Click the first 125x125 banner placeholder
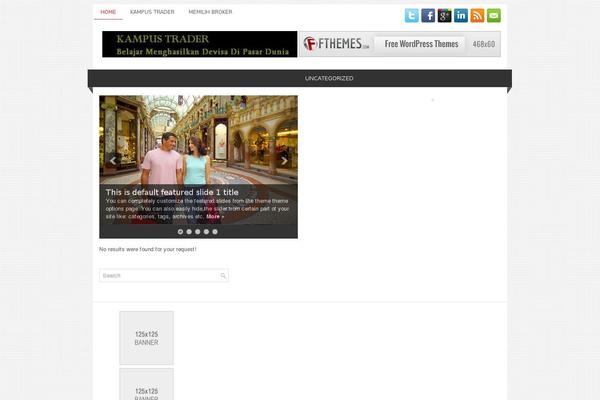 [147, 338]
